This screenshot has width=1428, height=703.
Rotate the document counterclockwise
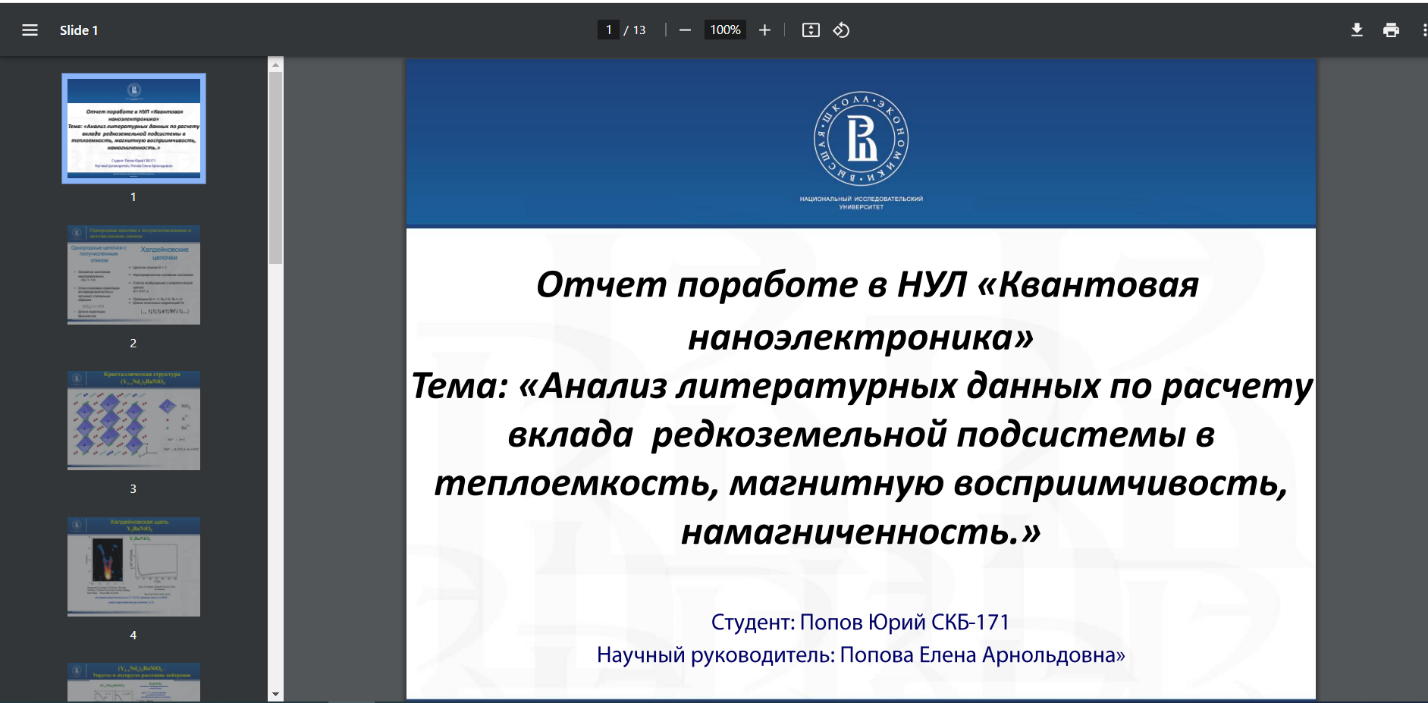click(x=841, y=30)
